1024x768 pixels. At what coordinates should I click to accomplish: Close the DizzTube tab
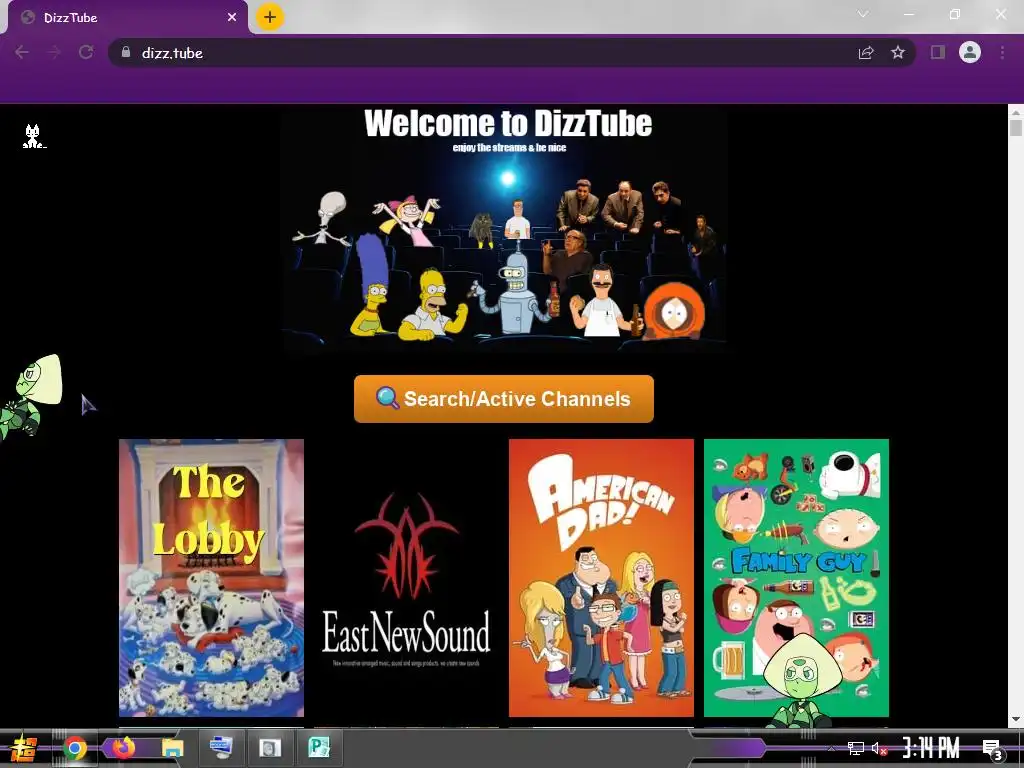(232, 17)
